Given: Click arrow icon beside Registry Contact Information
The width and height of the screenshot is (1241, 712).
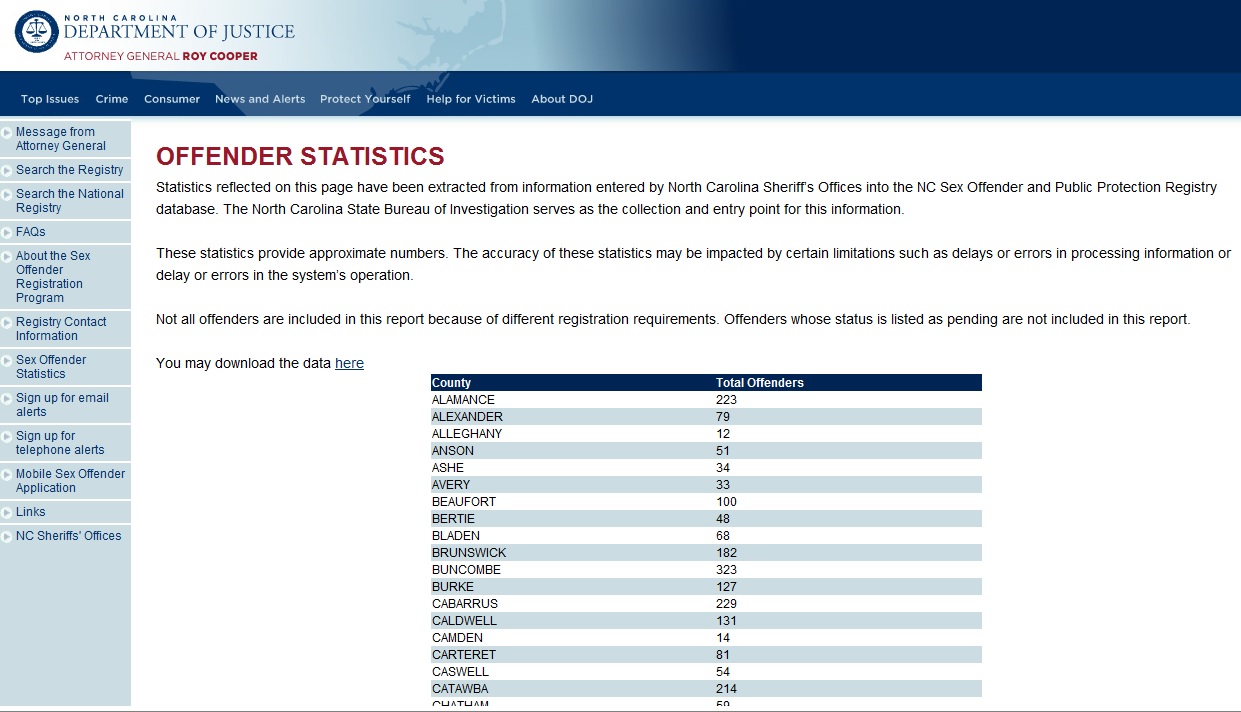Looking at the screenshot, I should pos(8,322).
